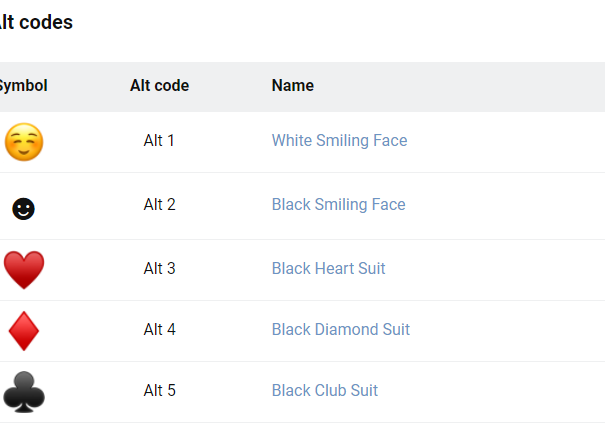
Task: Click the Alt 3 code cell
Action: tap(159, 269)
